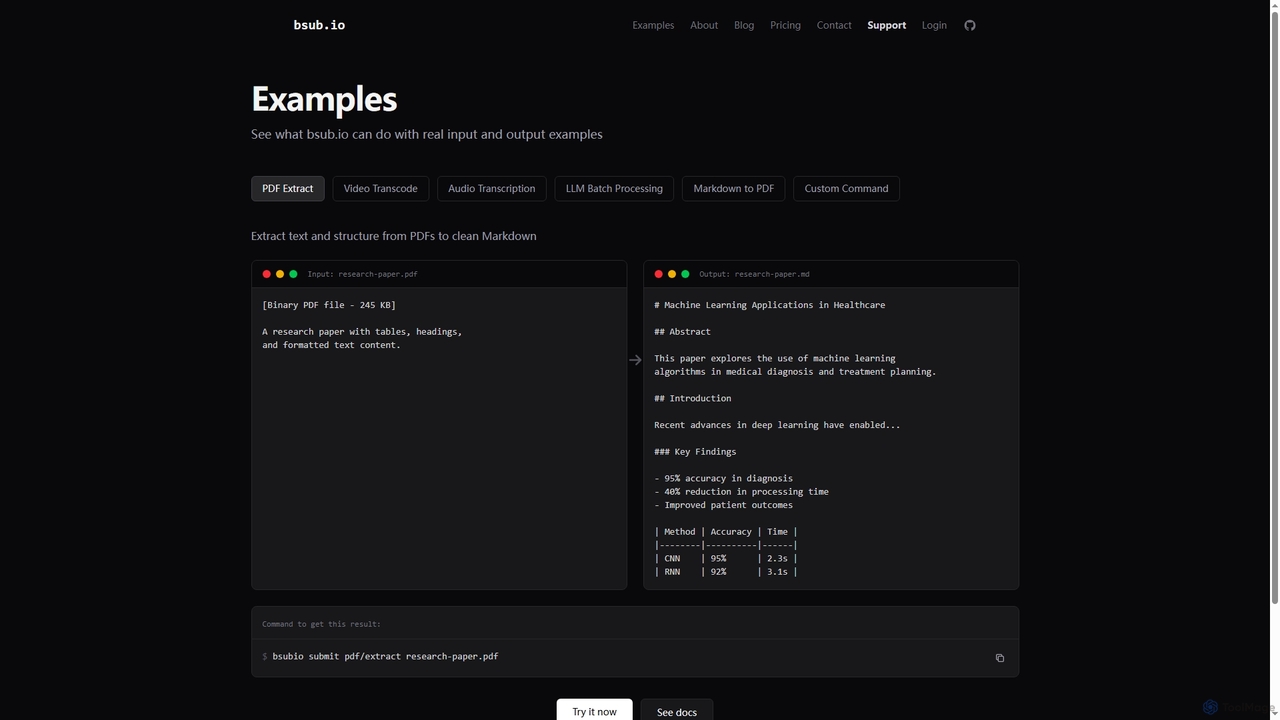This screenshot has width=1280, height=720.
Task: Click the yellow dot in Output window
Action: click(672, 274)
